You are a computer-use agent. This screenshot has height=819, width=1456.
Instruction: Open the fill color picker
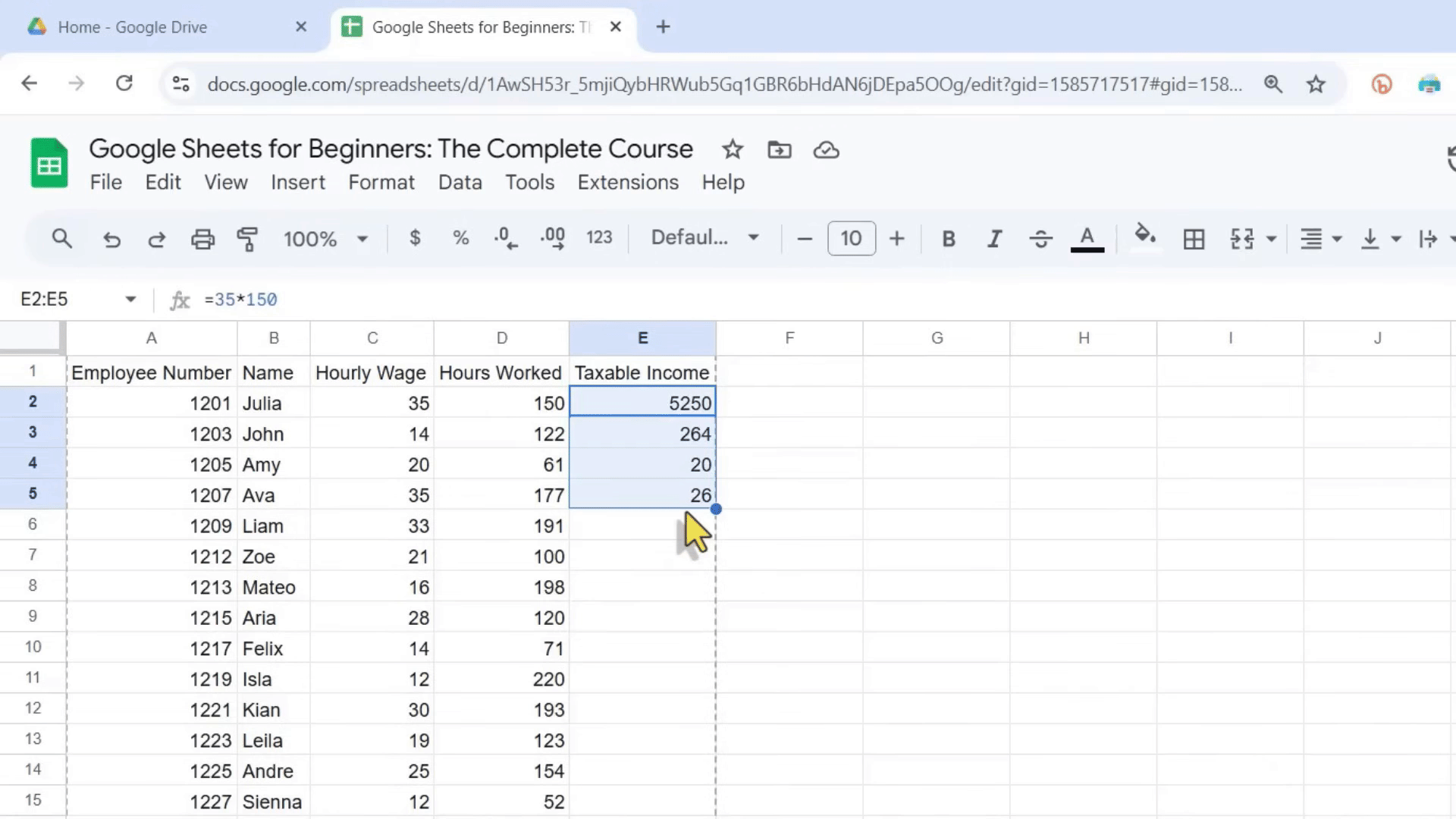(1145, 238)
